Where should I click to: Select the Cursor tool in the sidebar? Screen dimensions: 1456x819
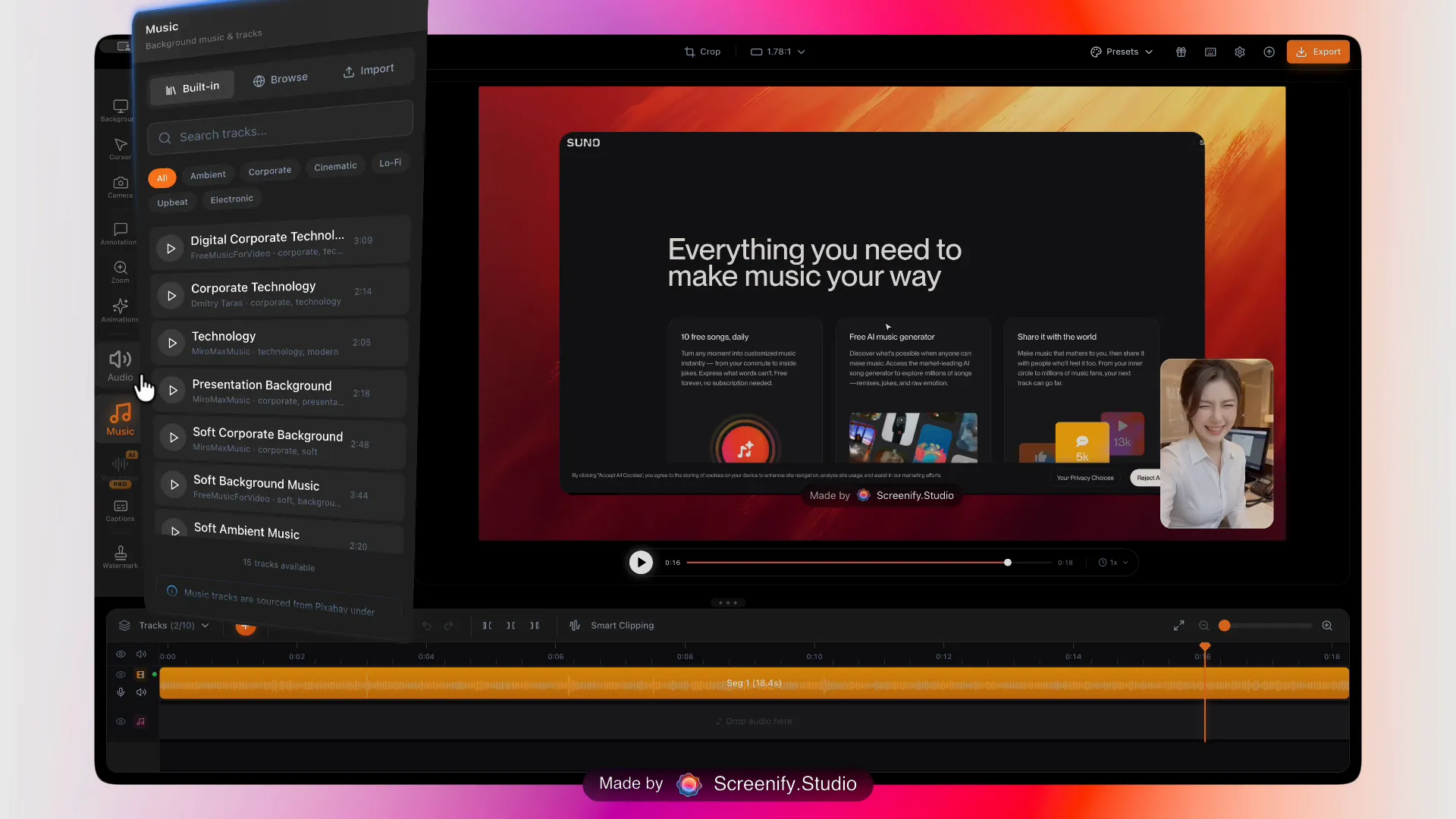(x=120, y=149)
